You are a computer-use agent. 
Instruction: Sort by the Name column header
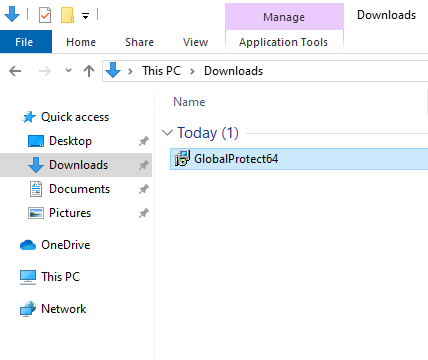coord(189,102)
